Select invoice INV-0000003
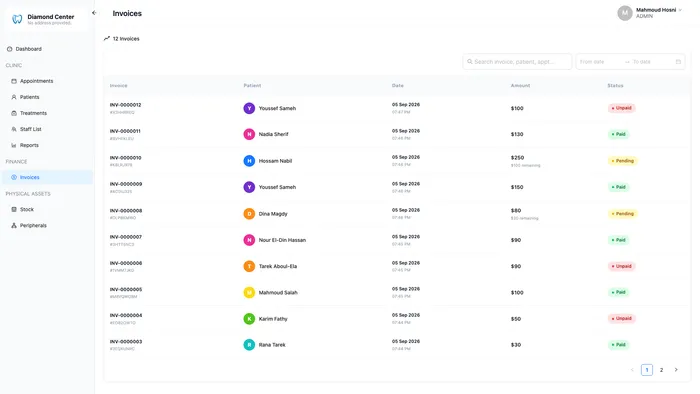Viewport: 700px width, 394px height. (x=126, y=342)
